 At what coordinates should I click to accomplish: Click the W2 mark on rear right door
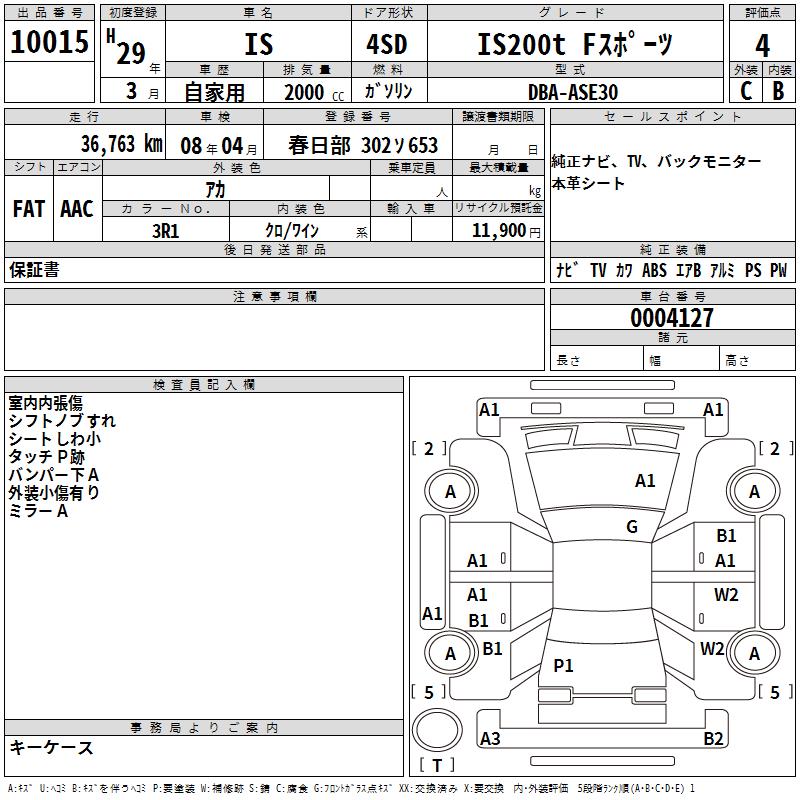pyautogui.click(x=726, y=595)
